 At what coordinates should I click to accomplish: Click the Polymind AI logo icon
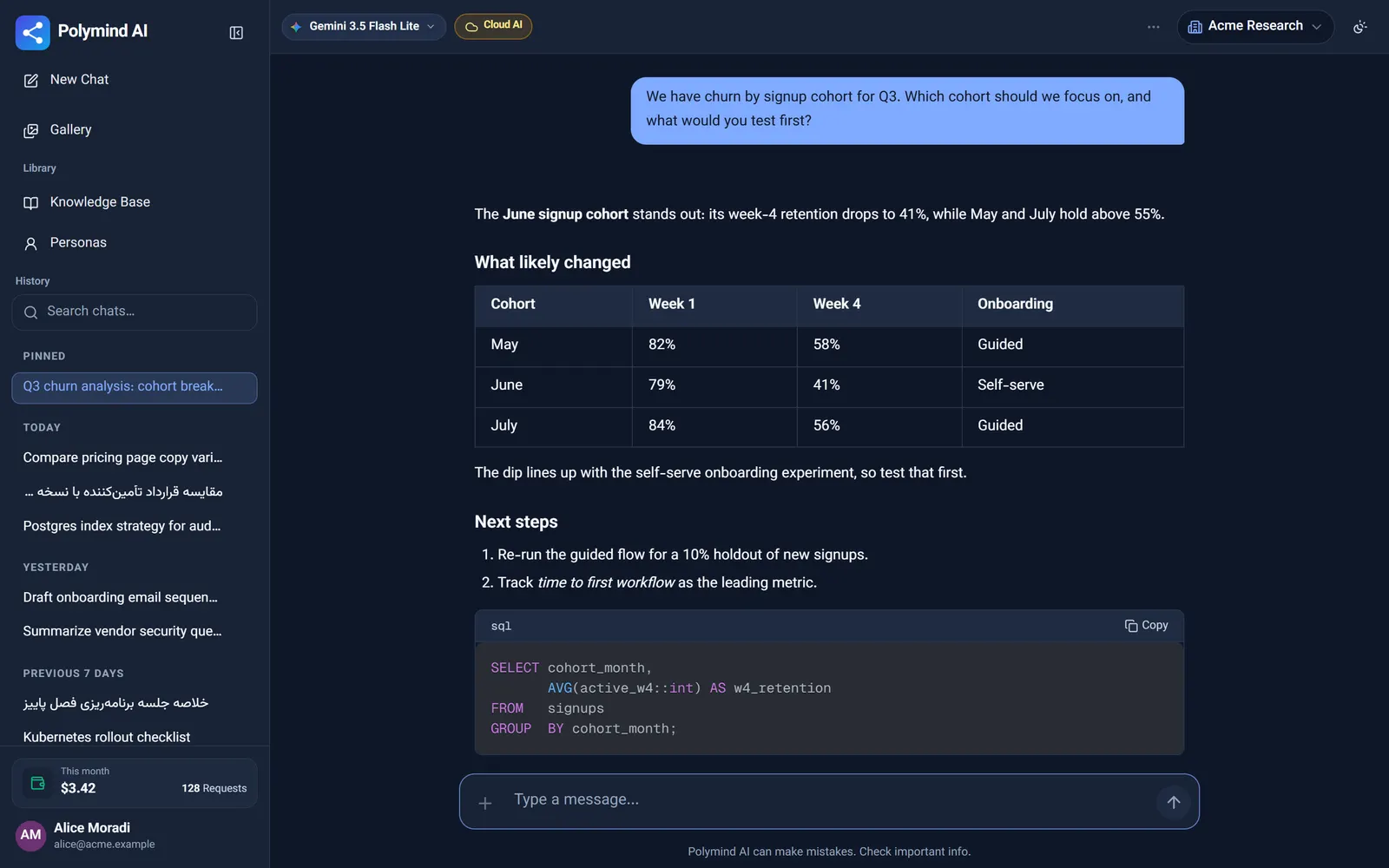(32, 33)
